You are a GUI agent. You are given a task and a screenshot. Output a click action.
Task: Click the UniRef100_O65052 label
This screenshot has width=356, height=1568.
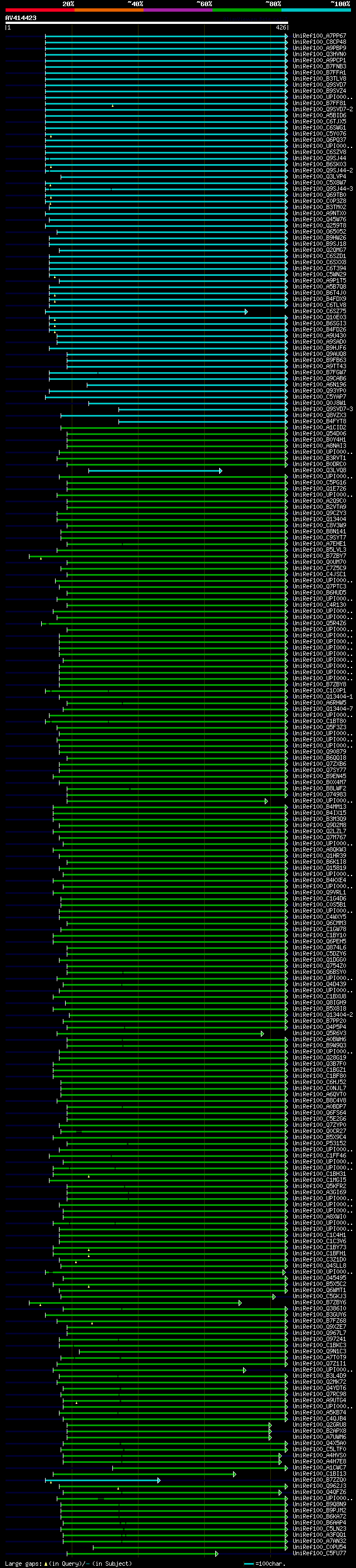(319, 232)
